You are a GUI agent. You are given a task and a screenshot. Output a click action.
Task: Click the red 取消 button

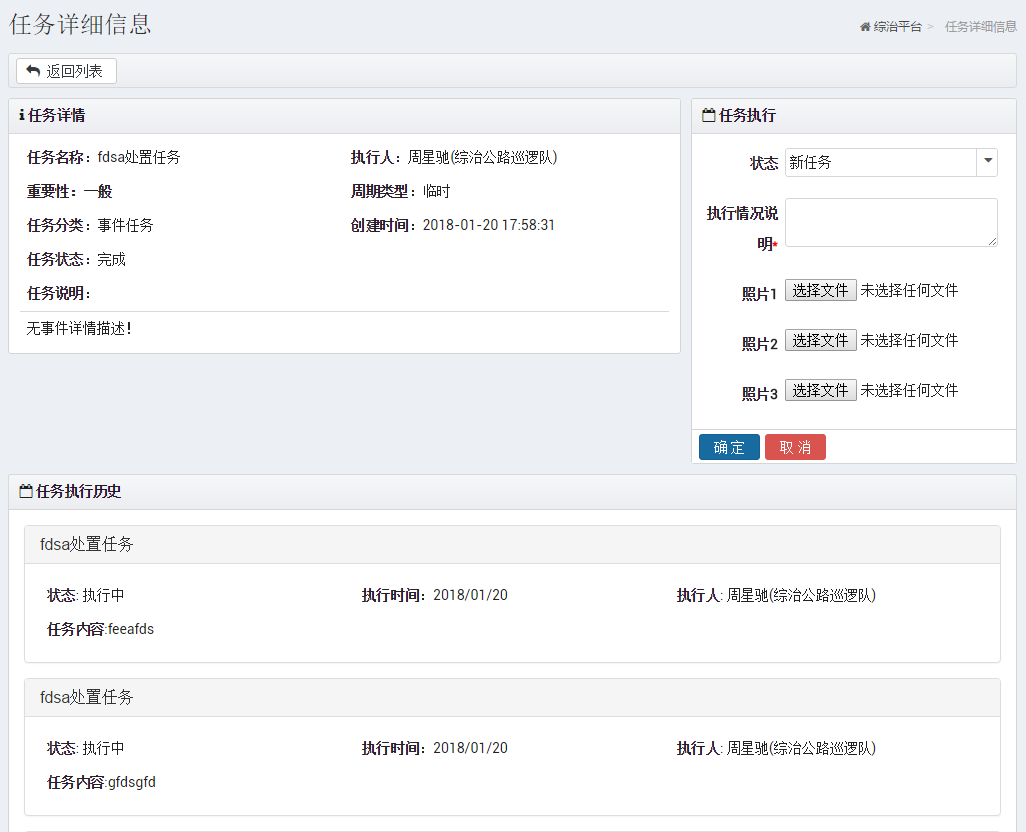point(795,447)
